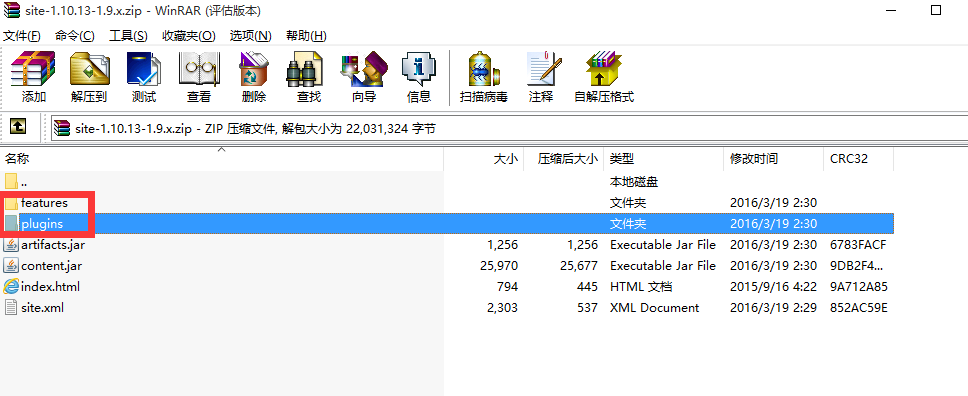Click the index.html browser icon

[x=11, y=287]
